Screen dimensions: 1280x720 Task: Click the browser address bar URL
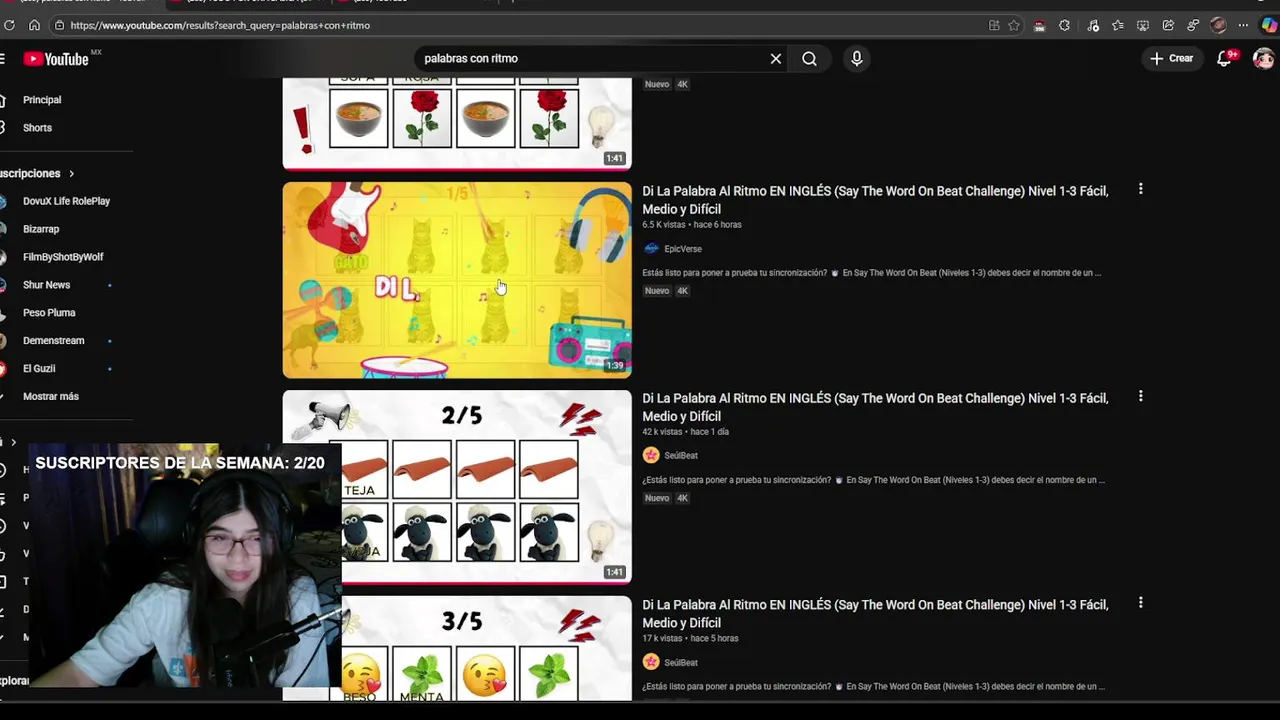(x=220, y=25)
